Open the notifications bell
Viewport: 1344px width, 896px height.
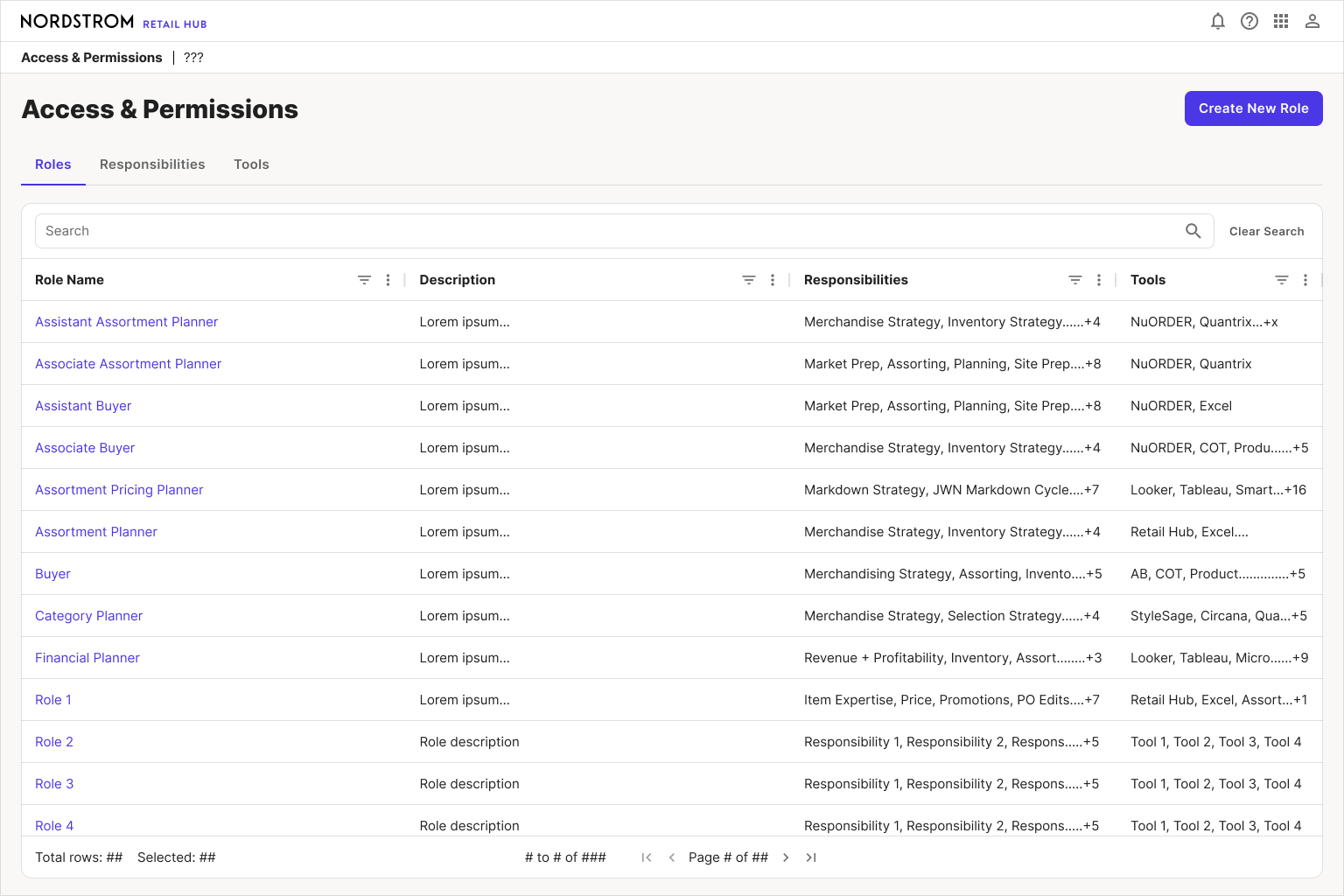pyautogui.click(x=1218, y=21)
